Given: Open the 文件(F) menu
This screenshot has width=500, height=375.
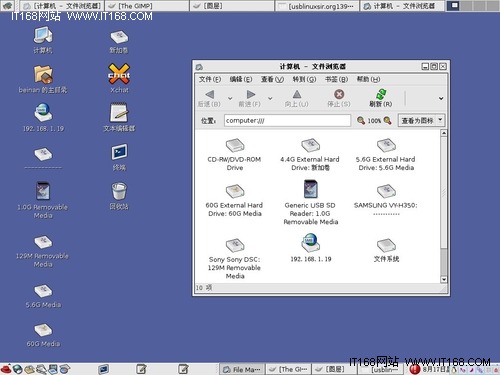Looking at the screenshot, I should (210, 79).
